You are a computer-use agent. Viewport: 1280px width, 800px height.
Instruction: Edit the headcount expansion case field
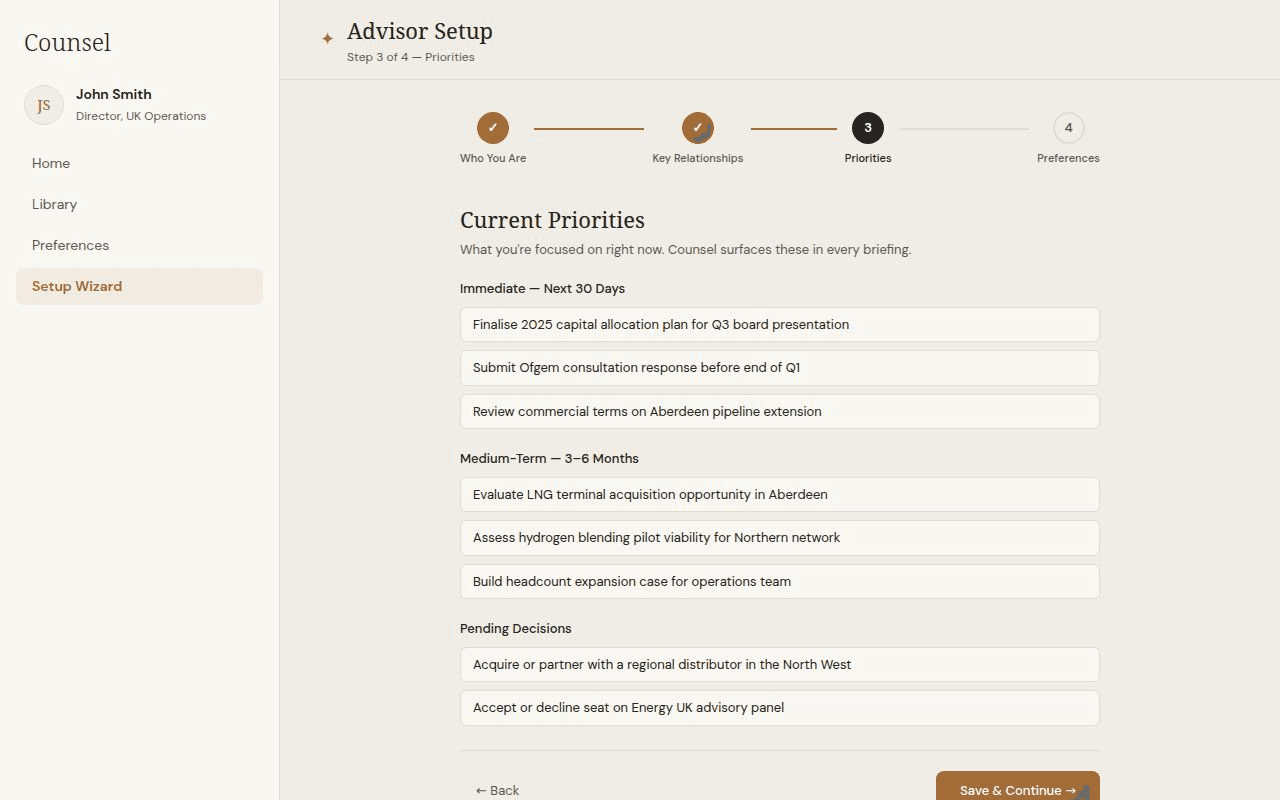point(780,581)
